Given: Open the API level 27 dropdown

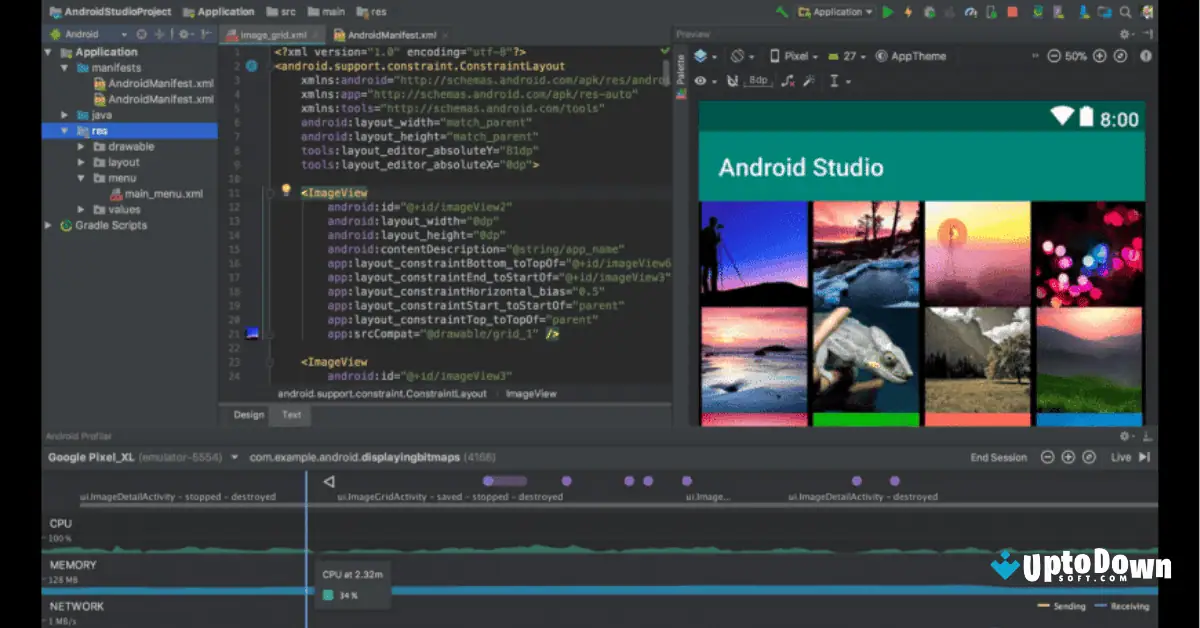Looking at the screenshot, I should (848, 57).
